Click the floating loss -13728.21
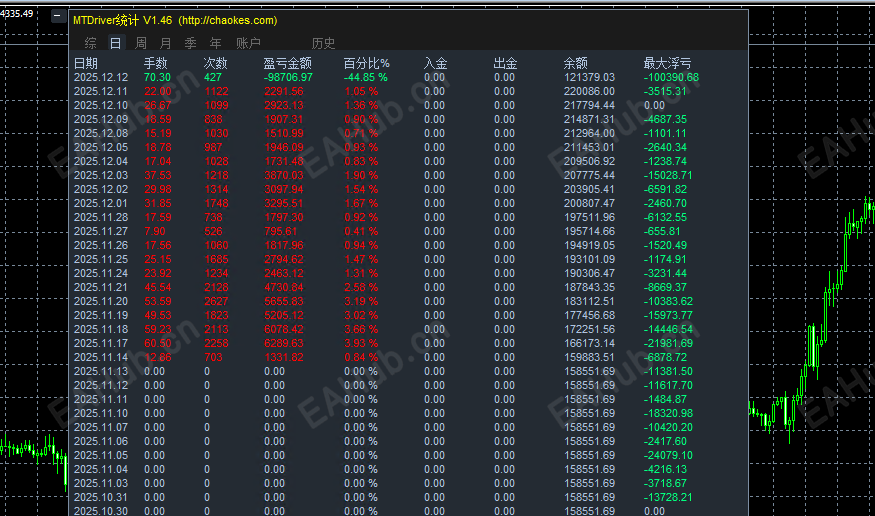Image resolution: width=875 pixels, height=516 pixels. click(x=668, y=497)
